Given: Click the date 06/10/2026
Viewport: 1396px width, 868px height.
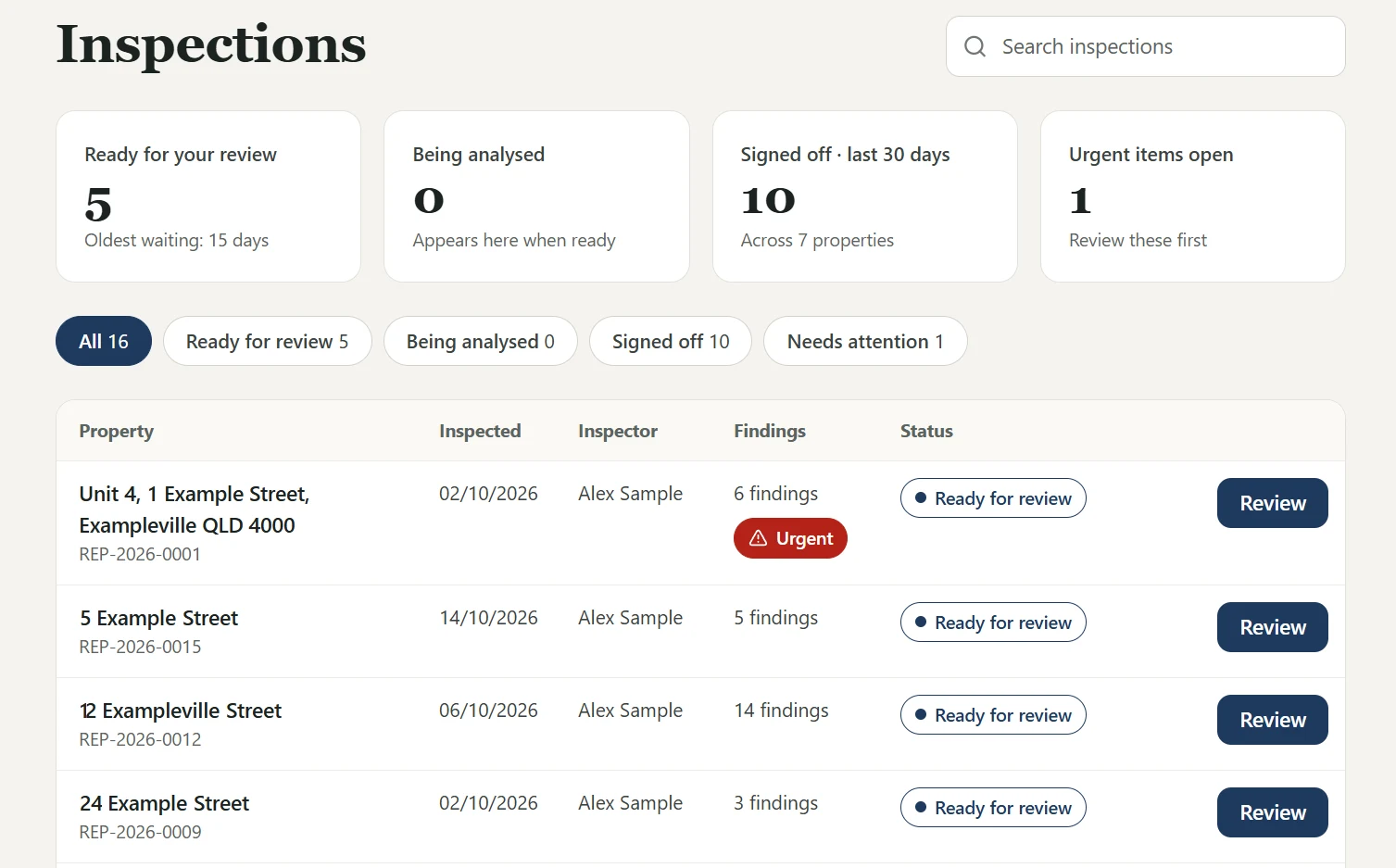Looking at the screenshot, I should tap(488, 711).
